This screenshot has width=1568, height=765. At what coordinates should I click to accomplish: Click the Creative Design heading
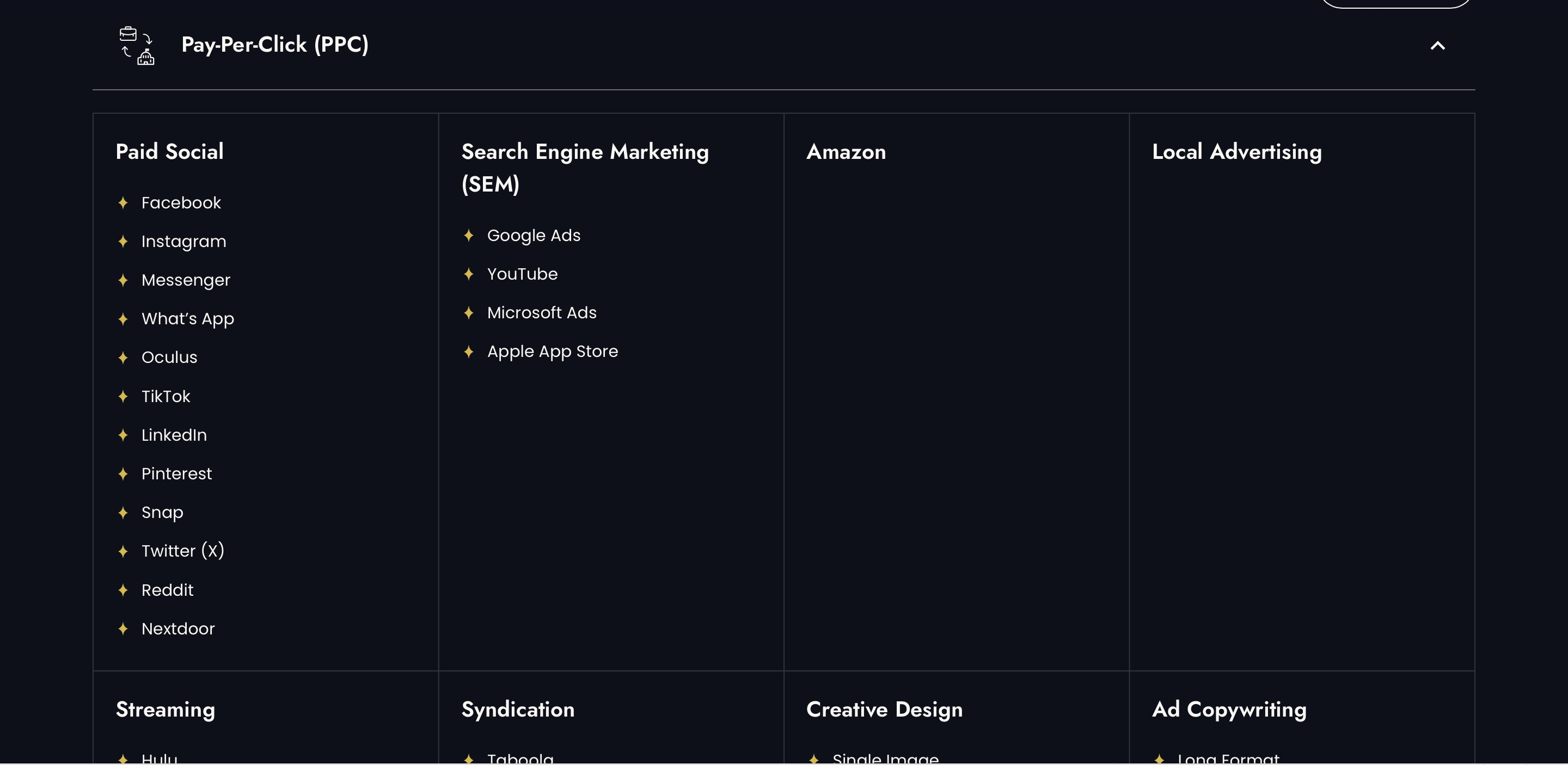coord(884,710)
